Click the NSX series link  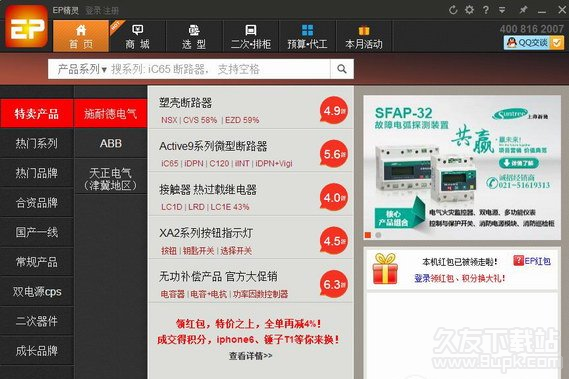coord(169,120)
